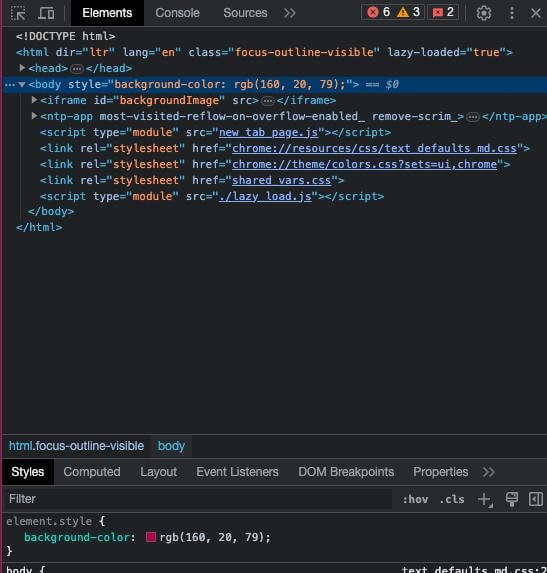Open the Sources tab

pyautogui.click(x=245, y=13)
